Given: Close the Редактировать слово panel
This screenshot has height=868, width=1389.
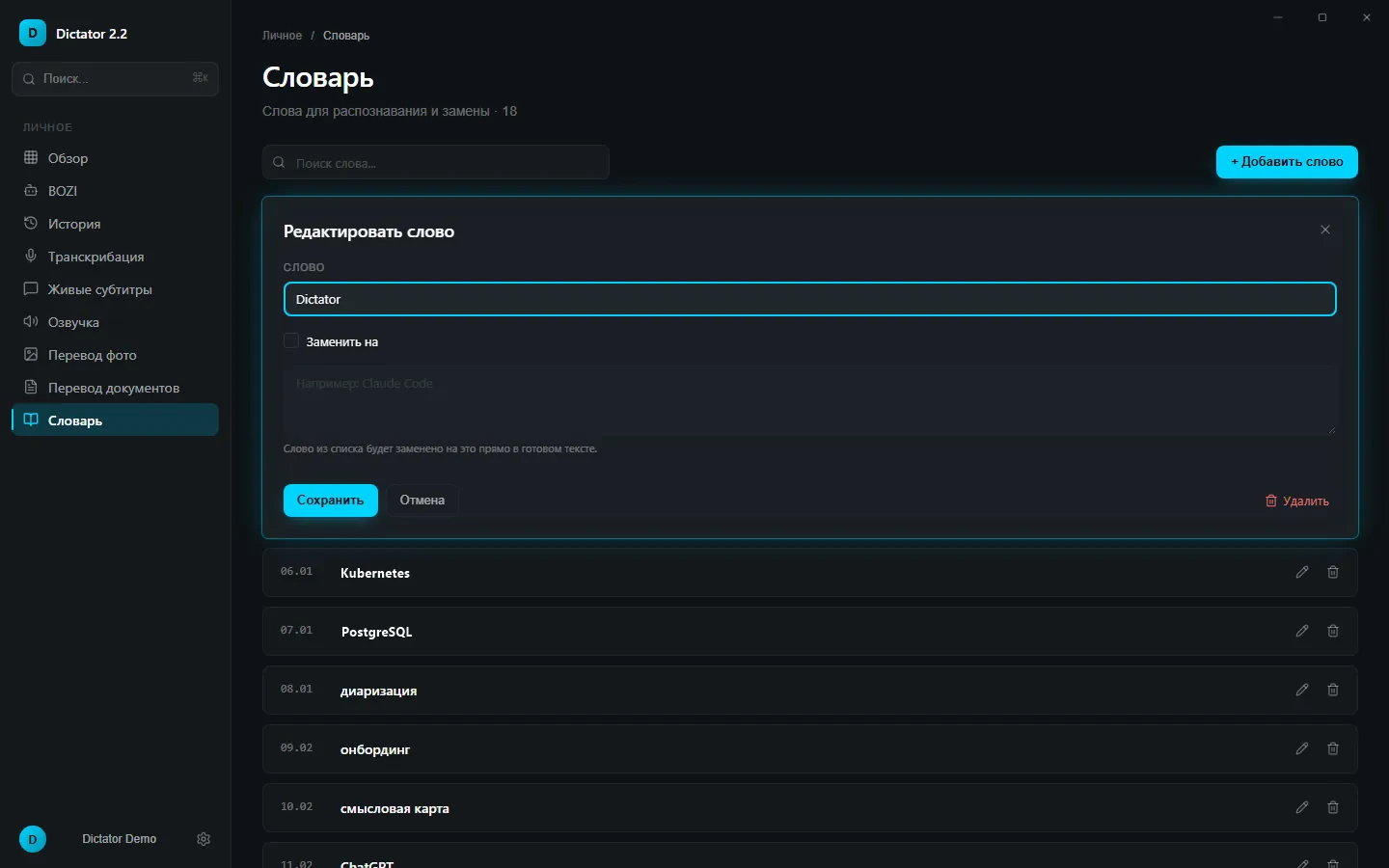Looking at the screenshot, I should (x=1325, y=230).
